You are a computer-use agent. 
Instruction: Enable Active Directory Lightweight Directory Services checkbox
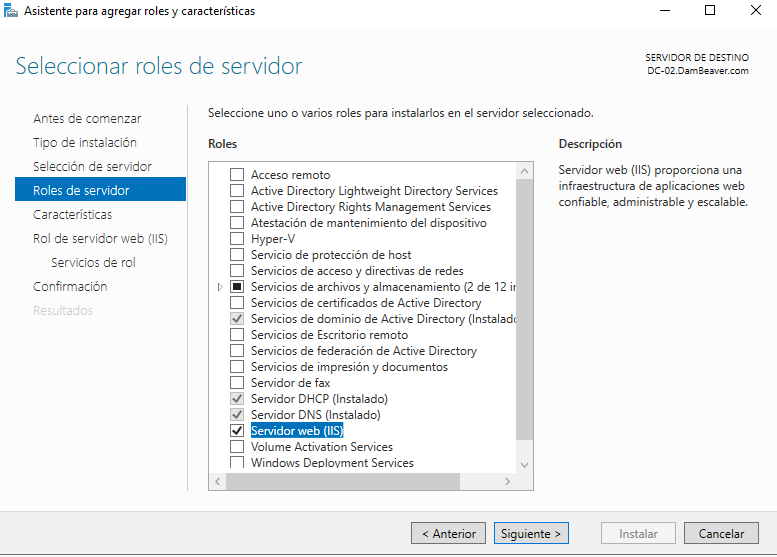(237, 190)
